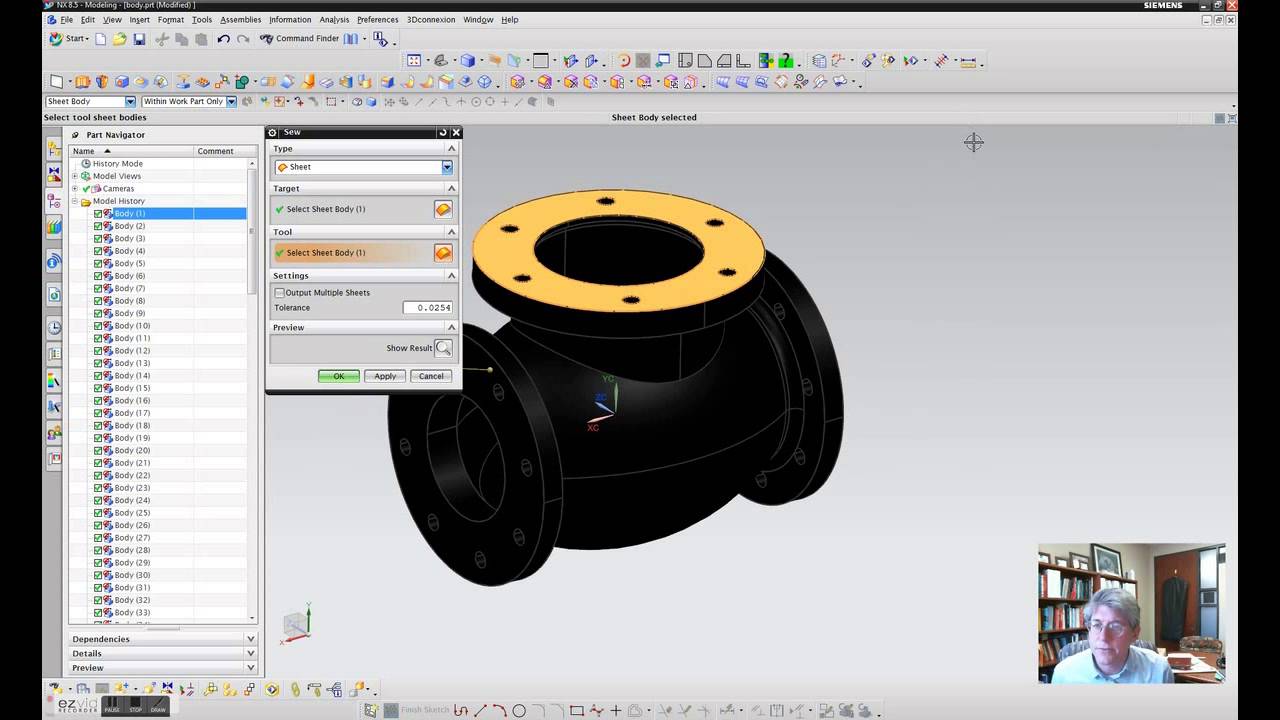Collapse the Settings section in Sew dialog
The height and width of the screenshot is (720, 1280).
point(451,275)
